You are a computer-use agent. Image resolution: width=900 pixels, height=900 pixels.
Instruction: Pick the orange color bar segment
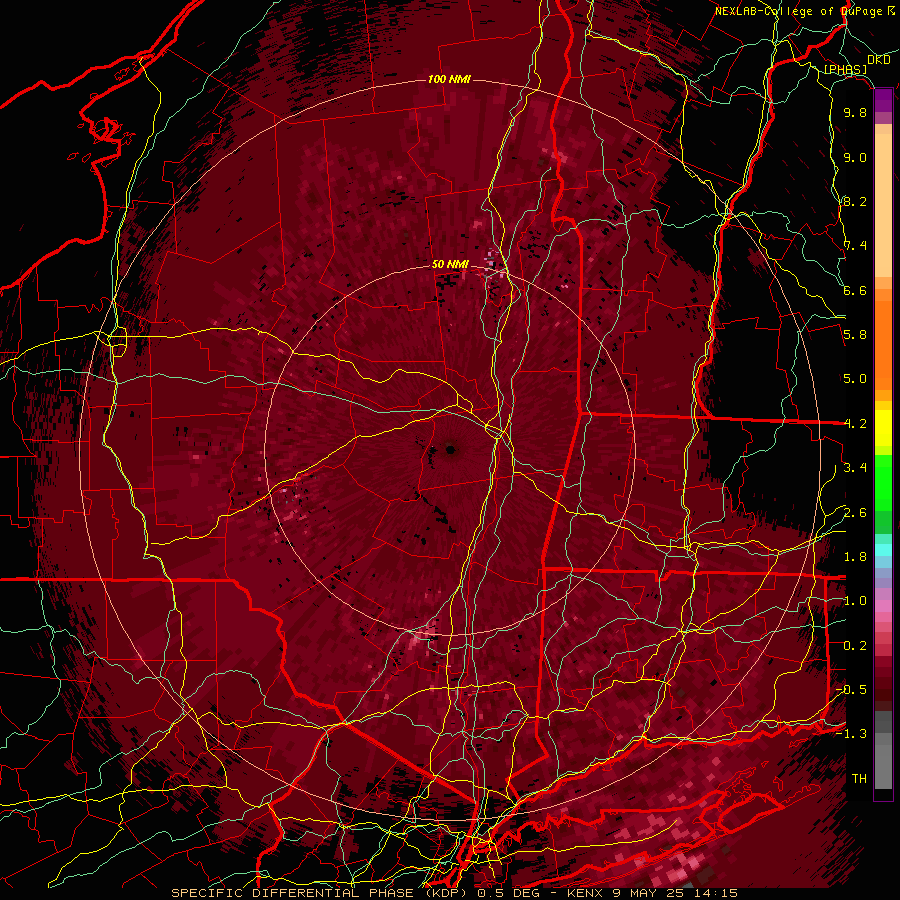tap(883, 344)
